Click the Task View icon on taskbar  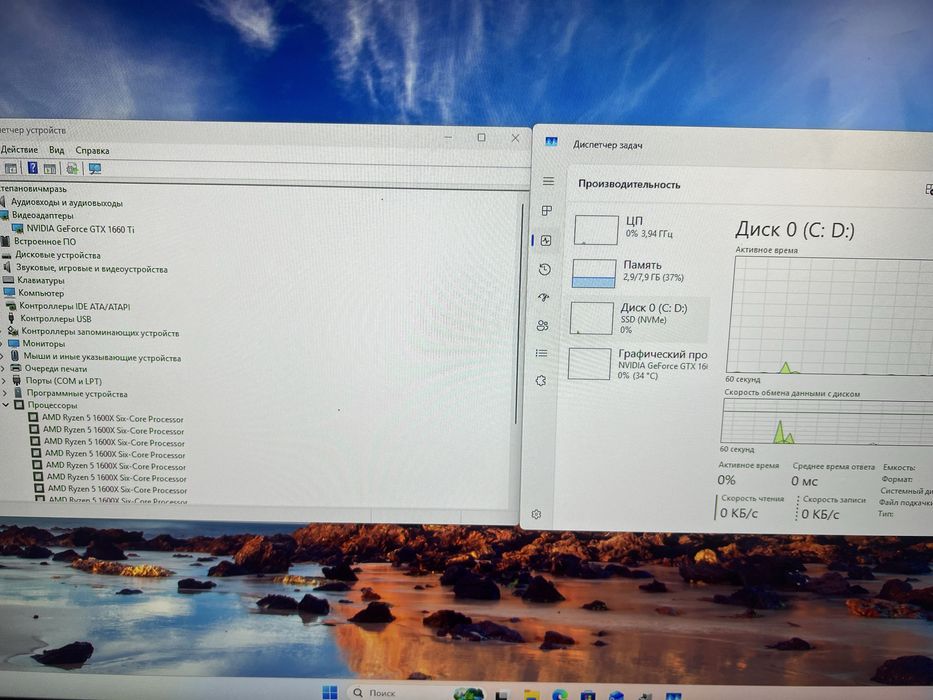(x=503, y=695)
